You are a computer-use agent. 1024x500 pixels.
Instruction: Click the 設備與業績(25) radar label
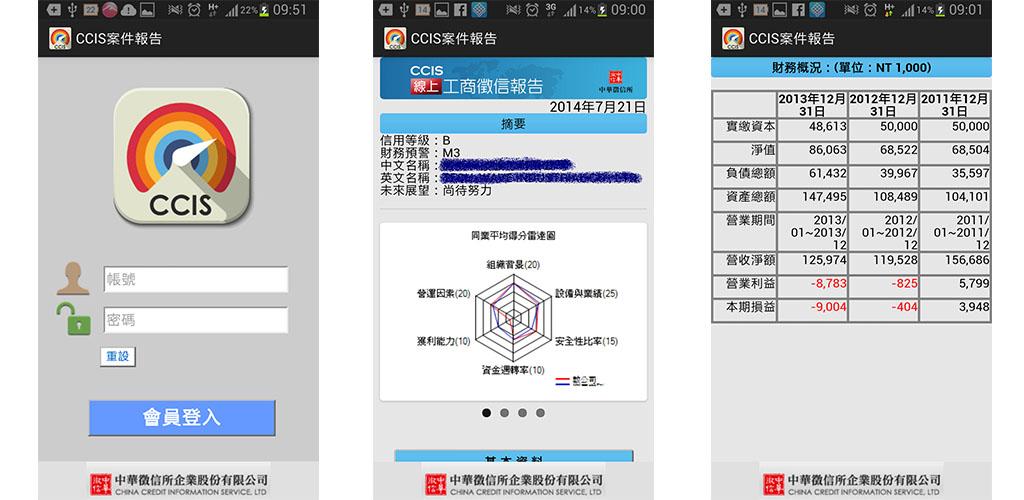pos(586,294)
